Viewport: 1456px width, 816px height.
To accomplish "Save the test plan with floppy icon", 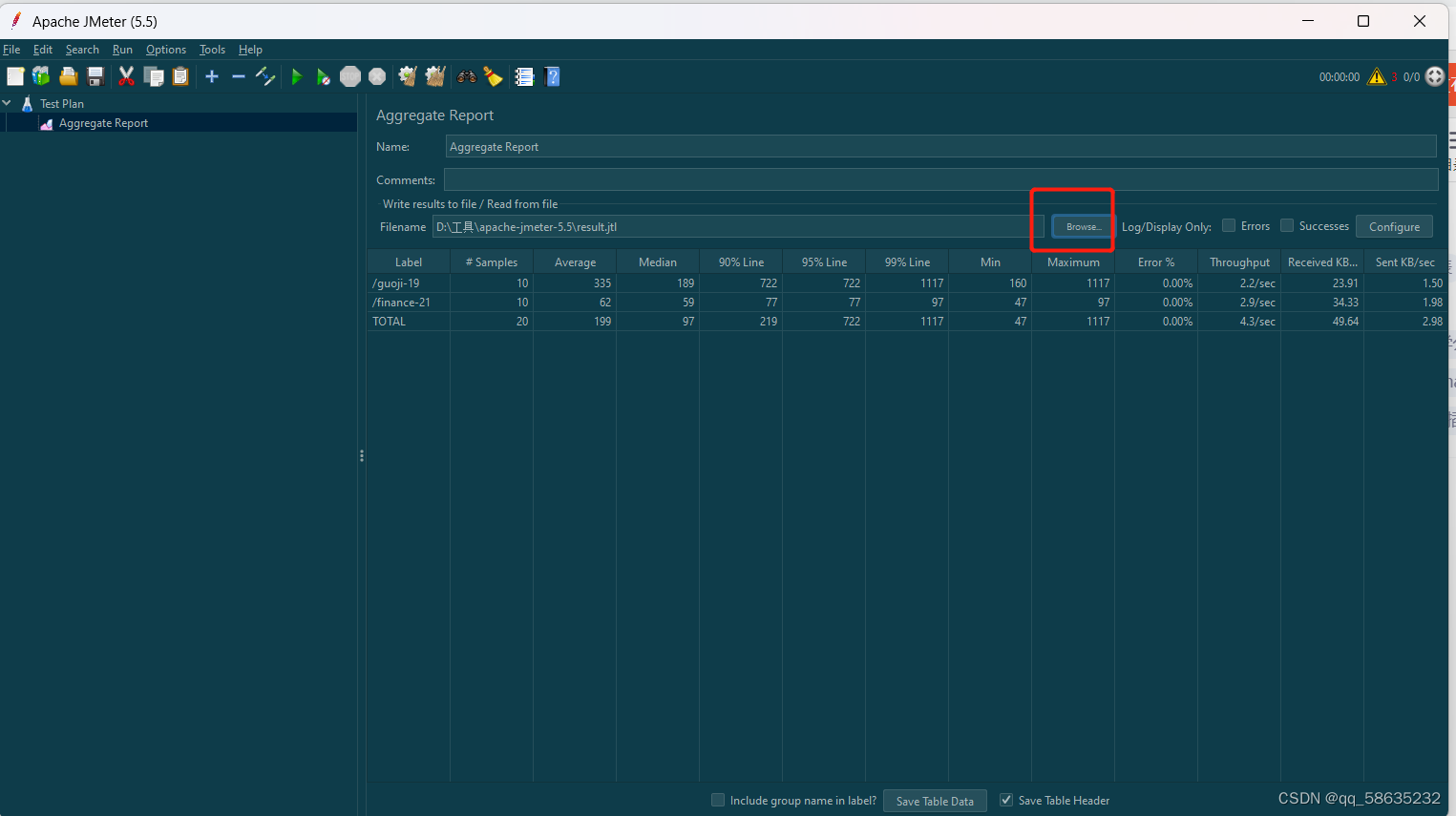I will 95,76.
